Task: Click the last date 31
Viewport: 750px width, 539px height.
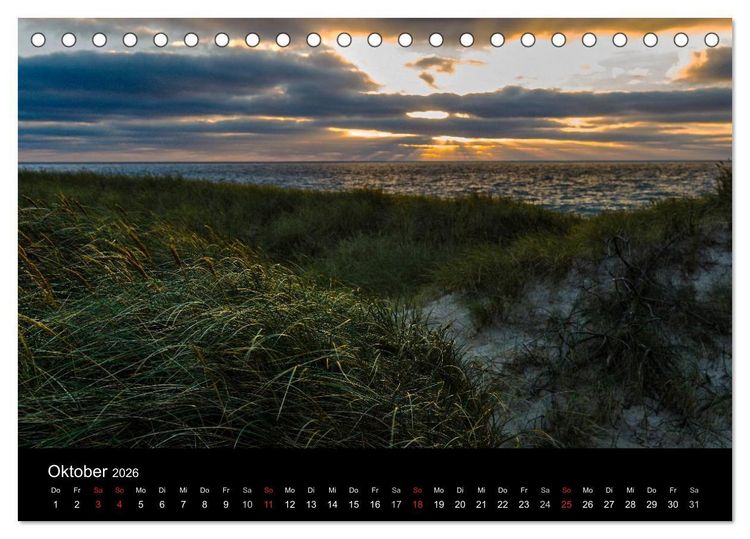Action: tap(694, 505)
